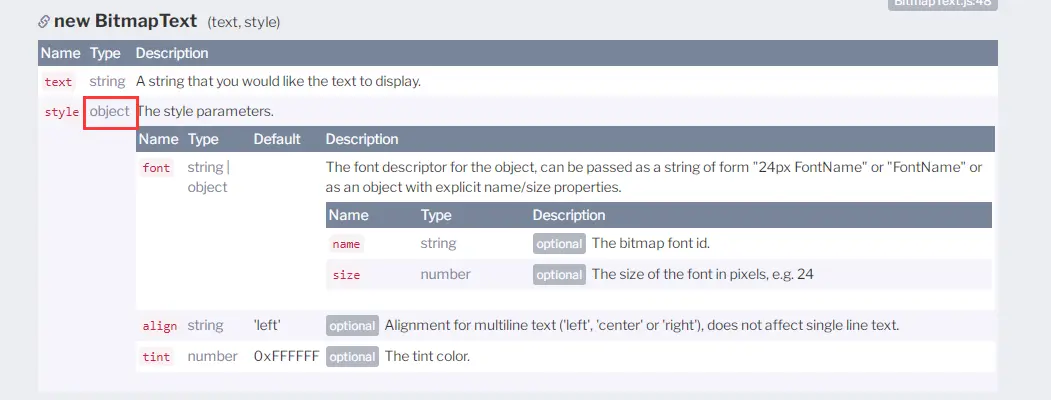Click the "object" type link for style
This screenshot has width=1051, height=400.
tap(109, 112)
